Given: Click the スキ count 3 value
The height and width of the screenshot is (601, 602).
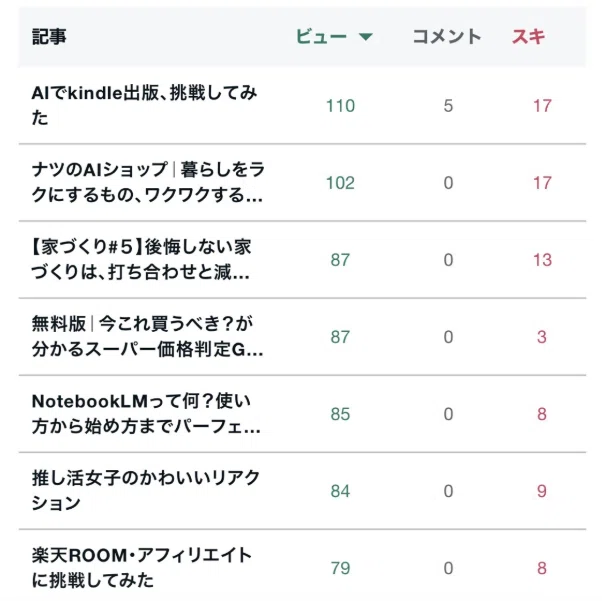Looking at the screenshot, I should 542,337.
